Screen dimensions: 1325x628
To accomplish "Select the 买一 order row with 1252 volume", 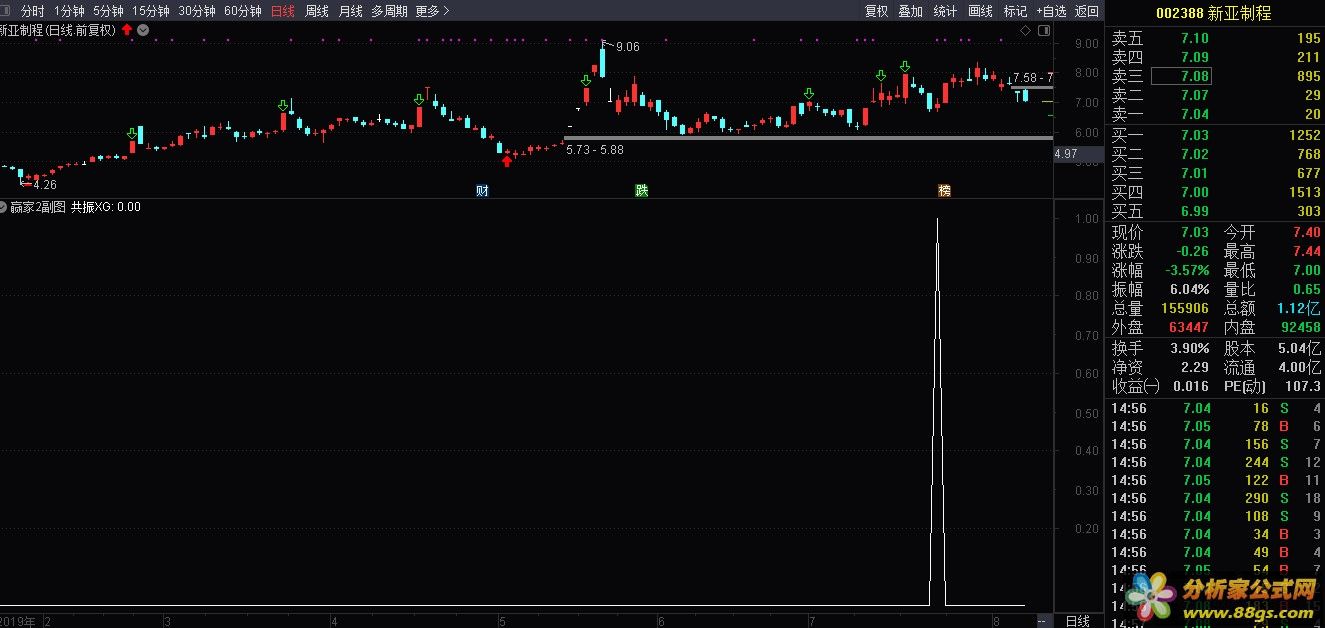I will pos(1215,135).
